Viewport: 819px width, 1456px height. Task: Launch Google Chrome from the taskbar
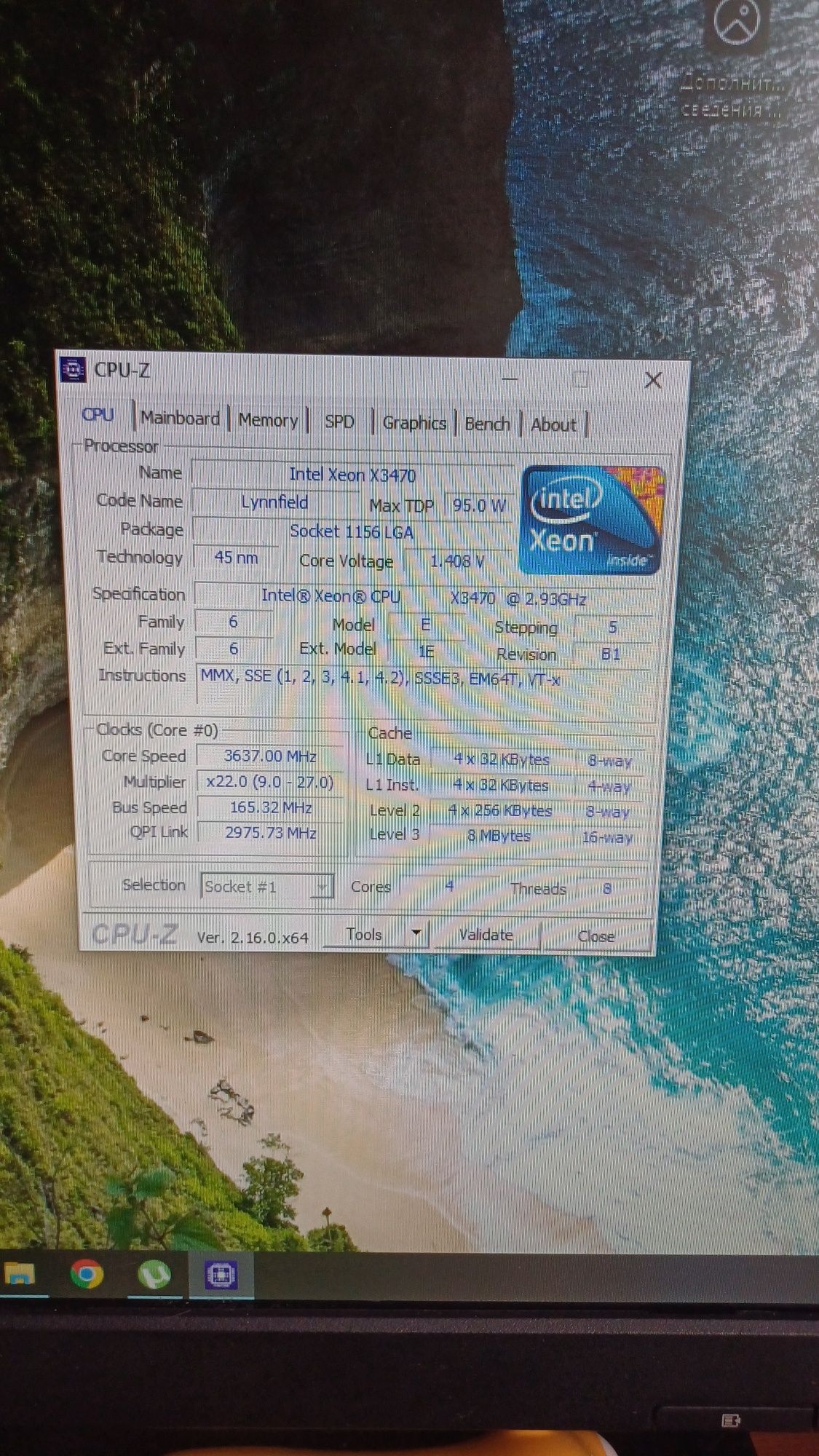tap(87, 1274)
